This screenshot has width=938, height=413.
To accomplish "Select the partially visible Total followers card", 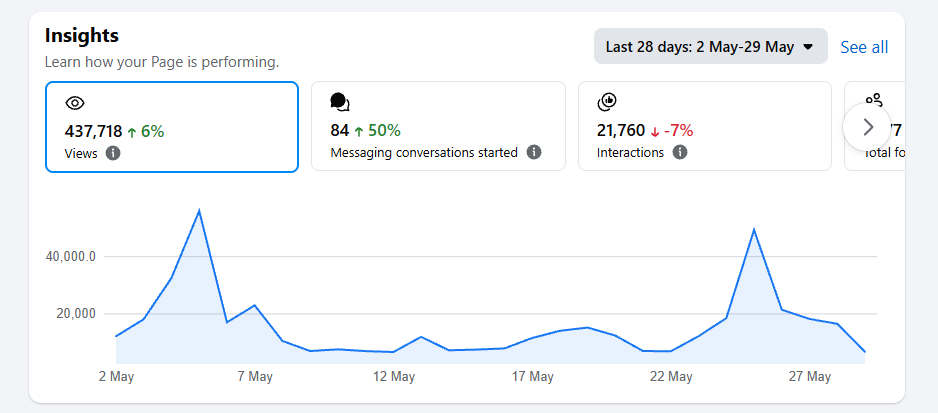I will coord(875,126).
